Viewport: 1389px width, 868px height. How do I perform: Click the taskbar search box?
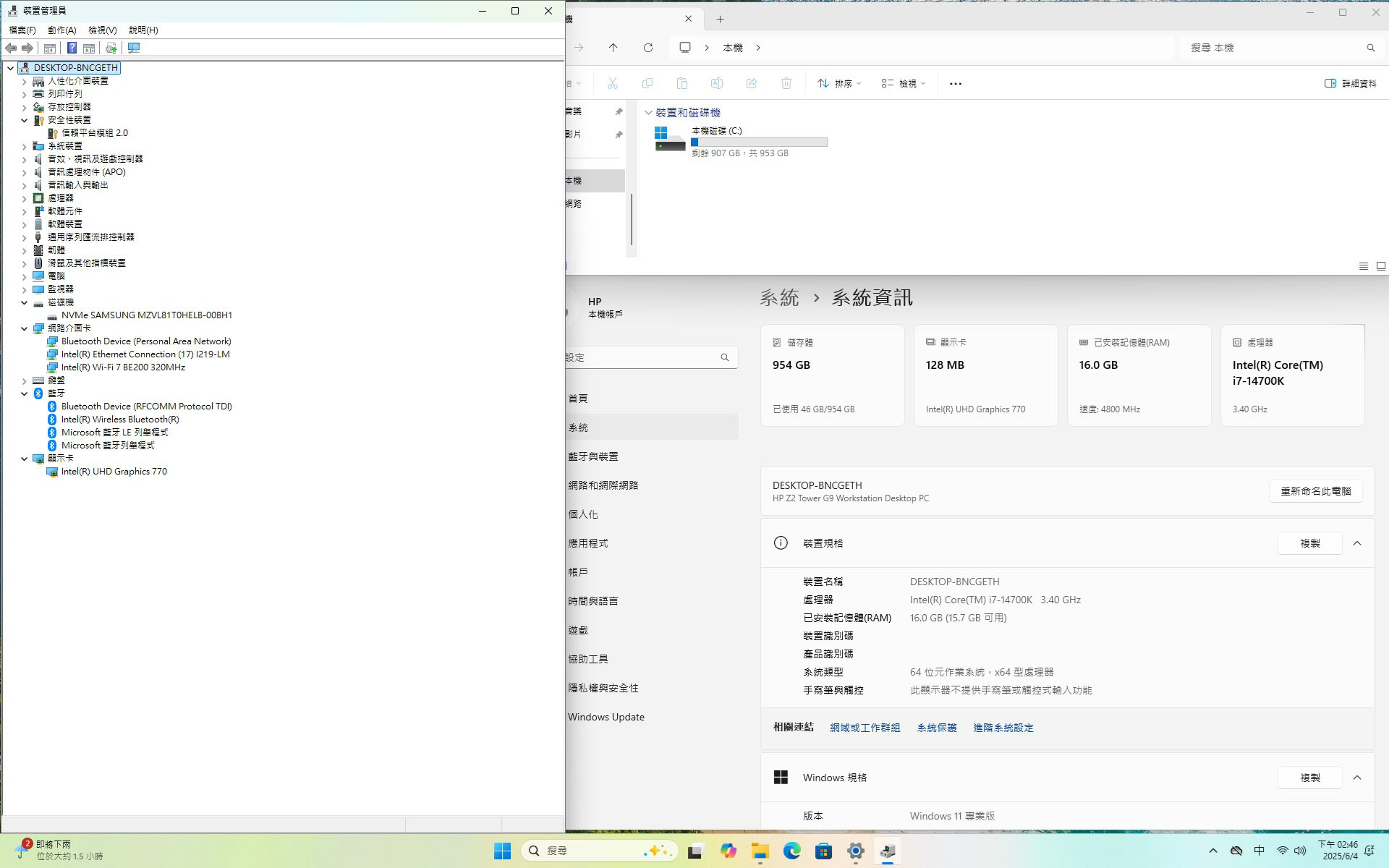600,851
